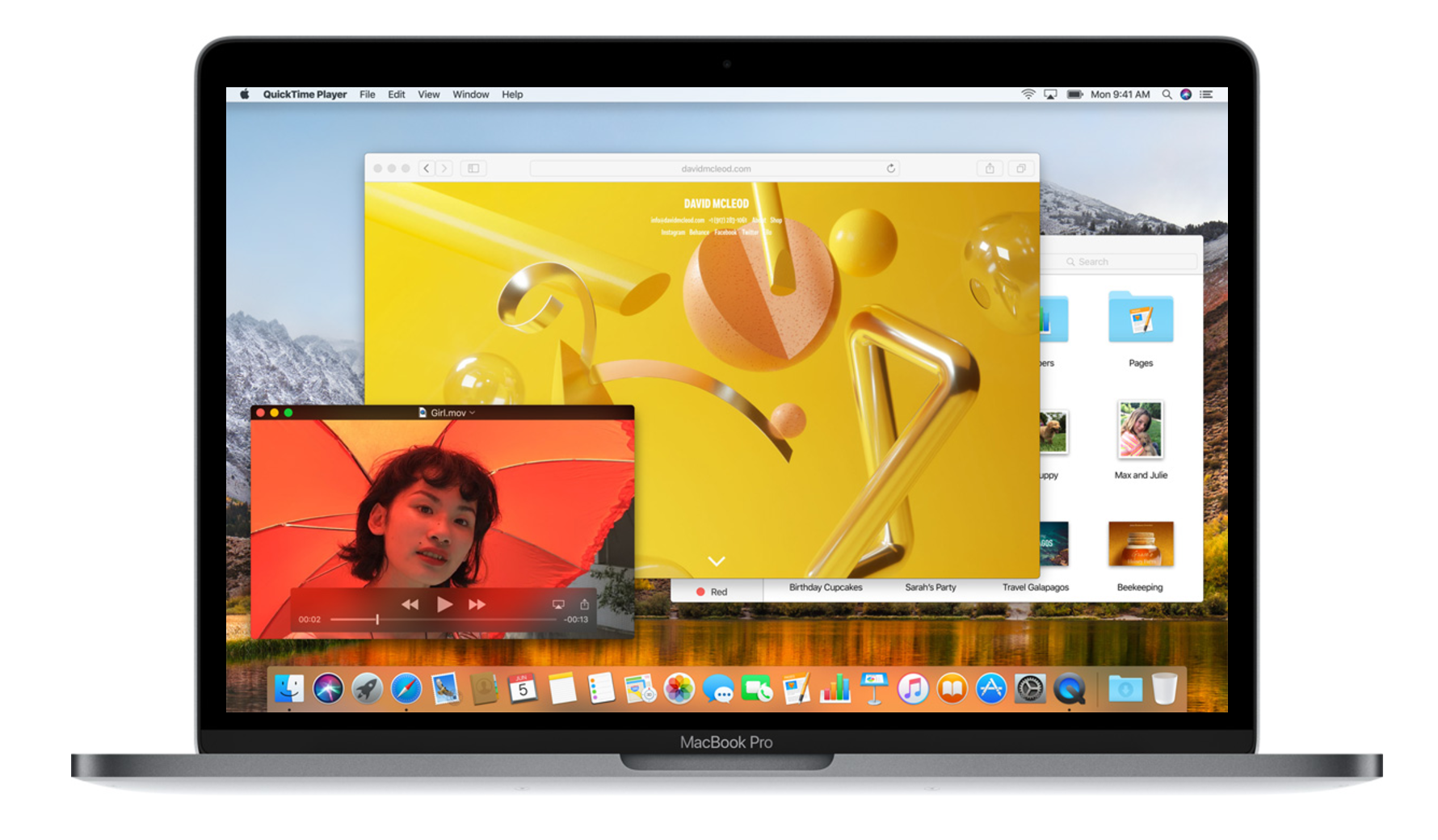Viewport: 1438px width, 840px height.
Task: Open Photos pinwheel icon in Dock
Action: click(679, 689)
